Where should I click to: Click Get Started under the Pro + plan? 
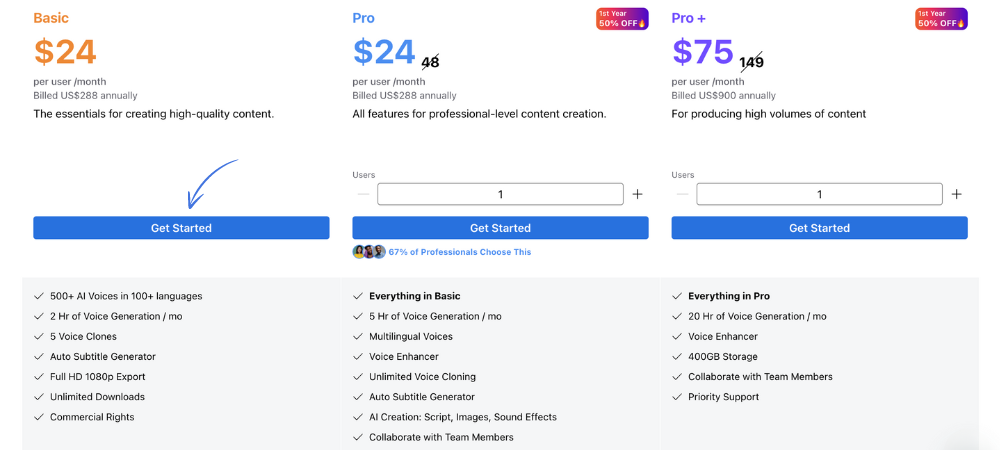tap(820, 228)
